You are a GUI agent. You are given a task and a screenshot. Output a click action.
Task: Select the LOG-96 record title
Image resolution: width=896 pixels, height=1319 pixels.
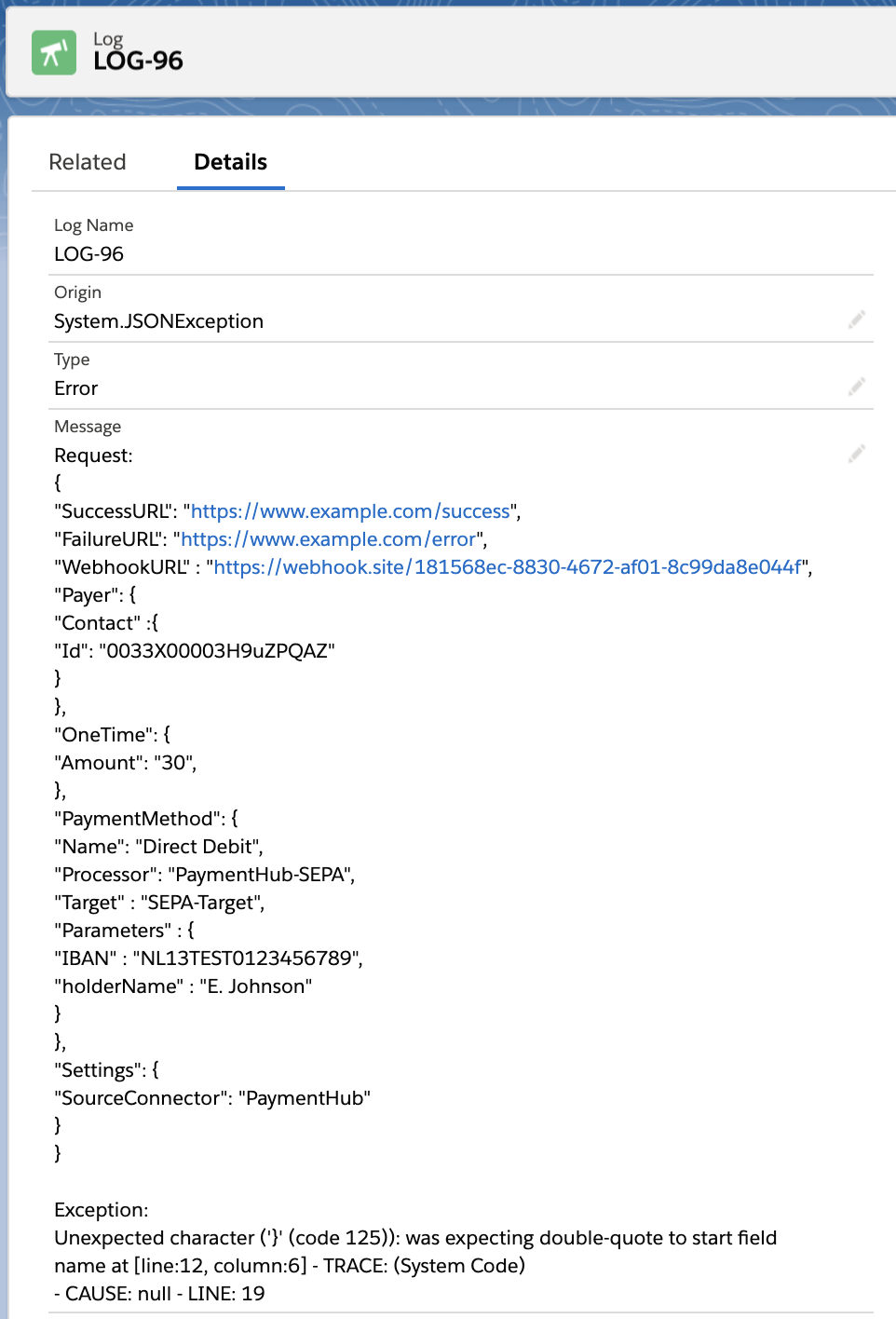pos(139,61)
